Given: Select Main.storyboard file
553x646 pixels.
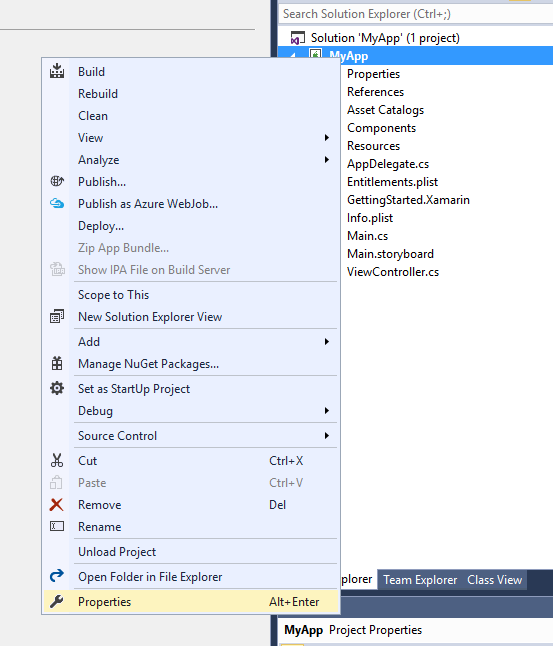Looking at the screenshot, I should (390, 254).
